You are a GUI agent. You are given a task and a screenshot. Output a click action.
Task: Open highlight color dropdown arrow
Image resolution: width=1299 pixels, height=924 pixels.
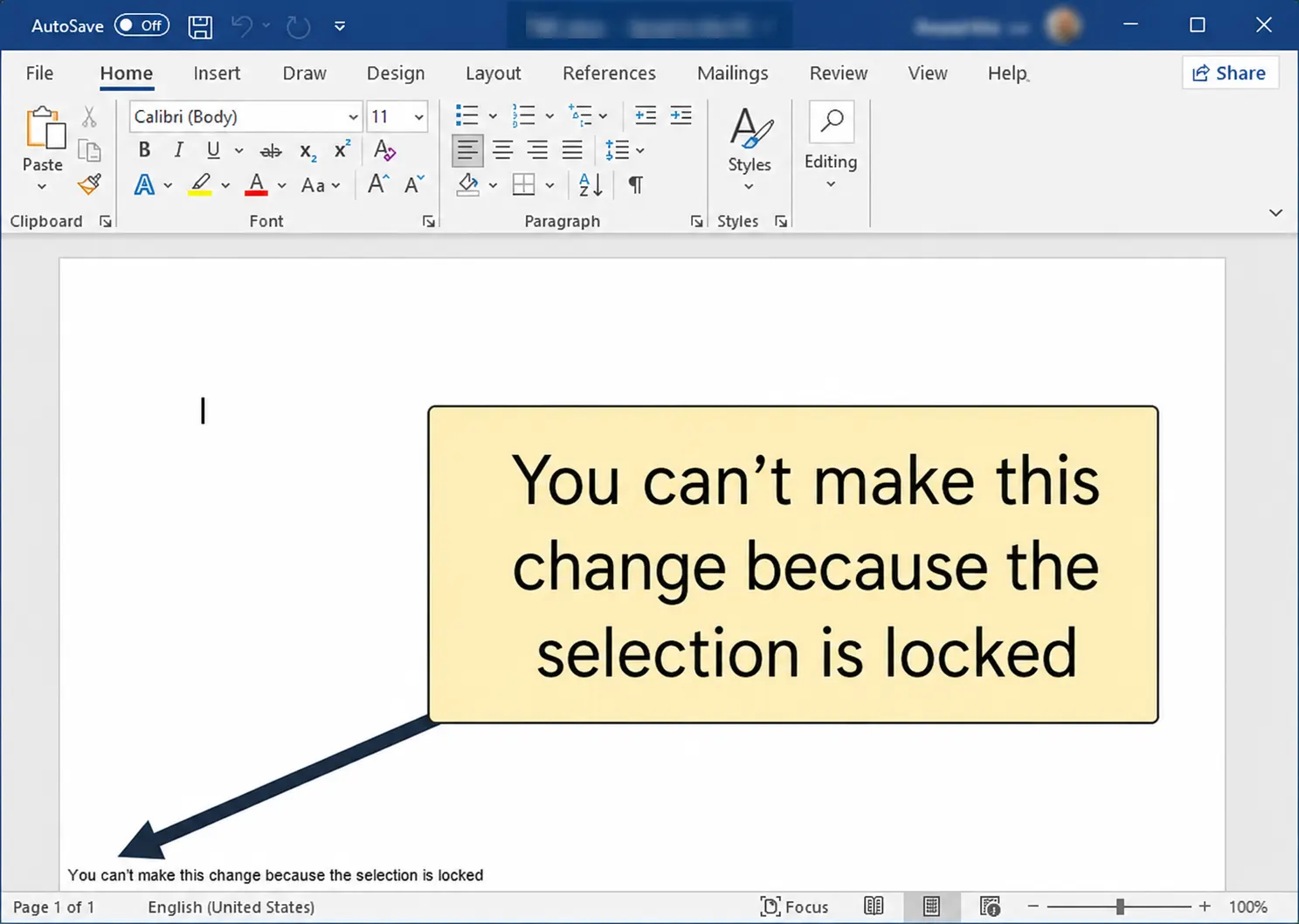[x=225, y=186]
